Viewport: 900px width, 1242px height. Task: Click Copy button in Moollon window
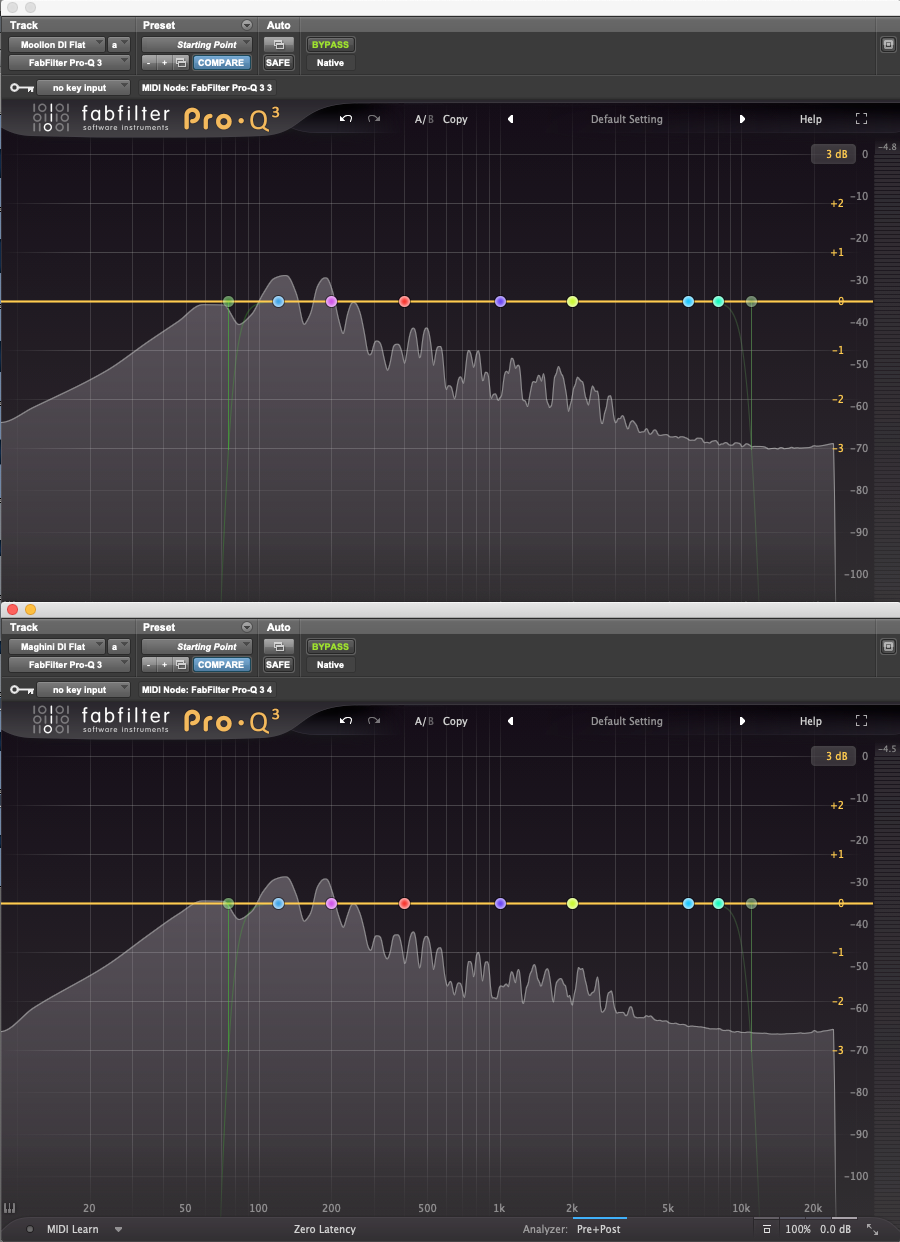(x=455, y=119)
